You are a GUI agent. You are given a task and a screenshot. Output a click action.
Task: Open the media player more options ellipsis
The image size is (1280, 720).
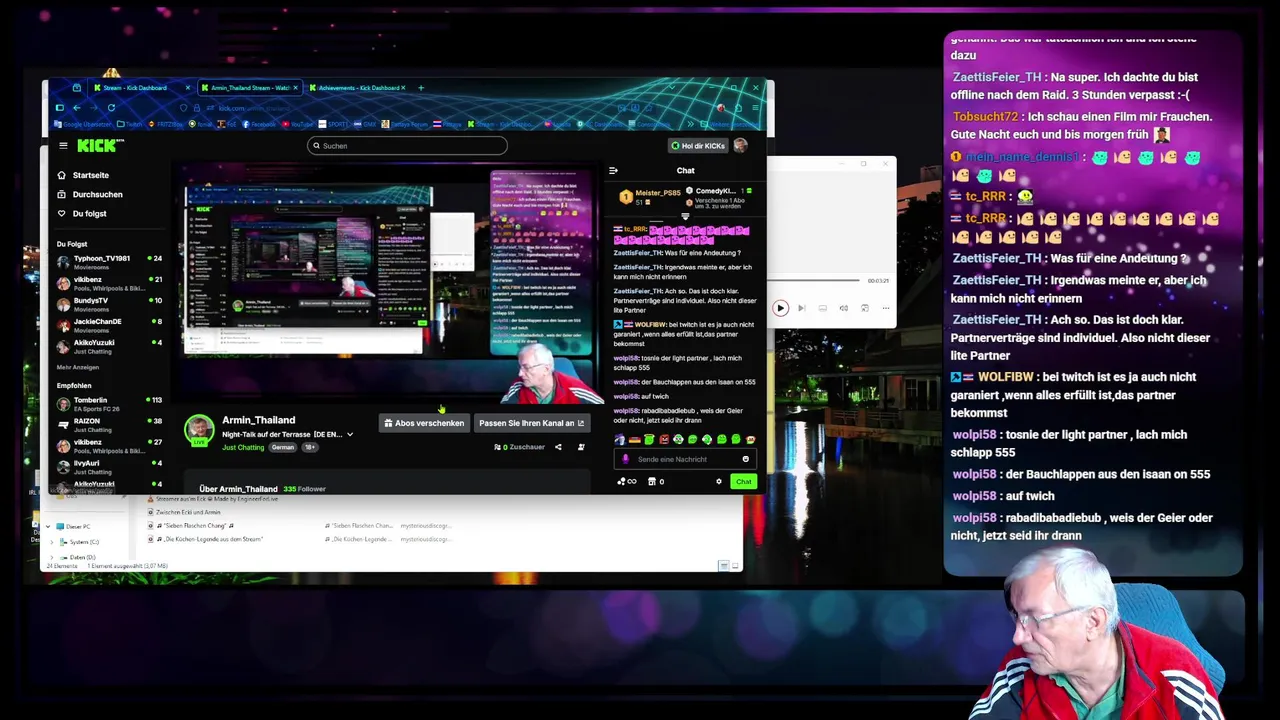[x=885, y=308]
